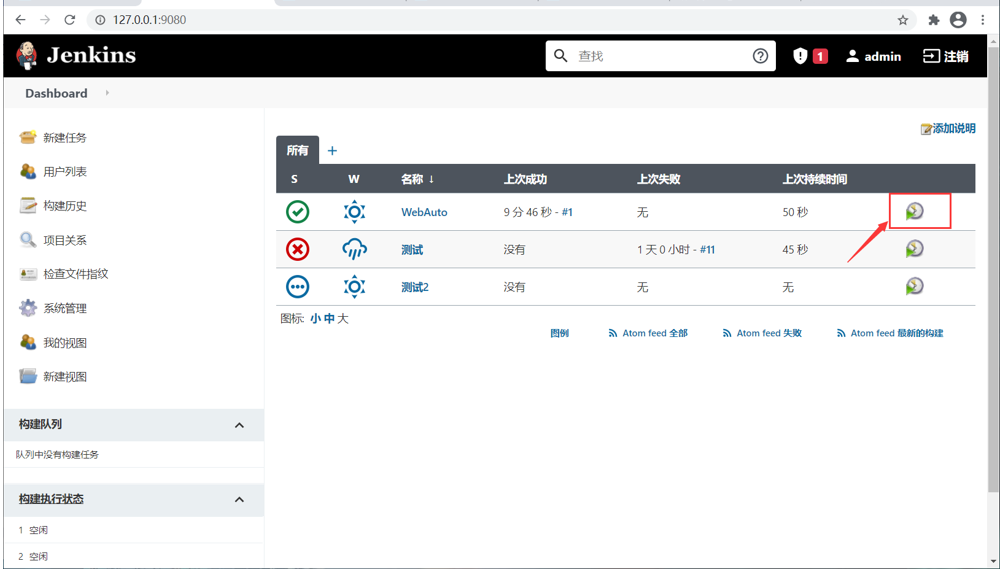Open the admin user profile
Image resolution: width=1002 pixels, height=576 pixels.
click(873, 56)
